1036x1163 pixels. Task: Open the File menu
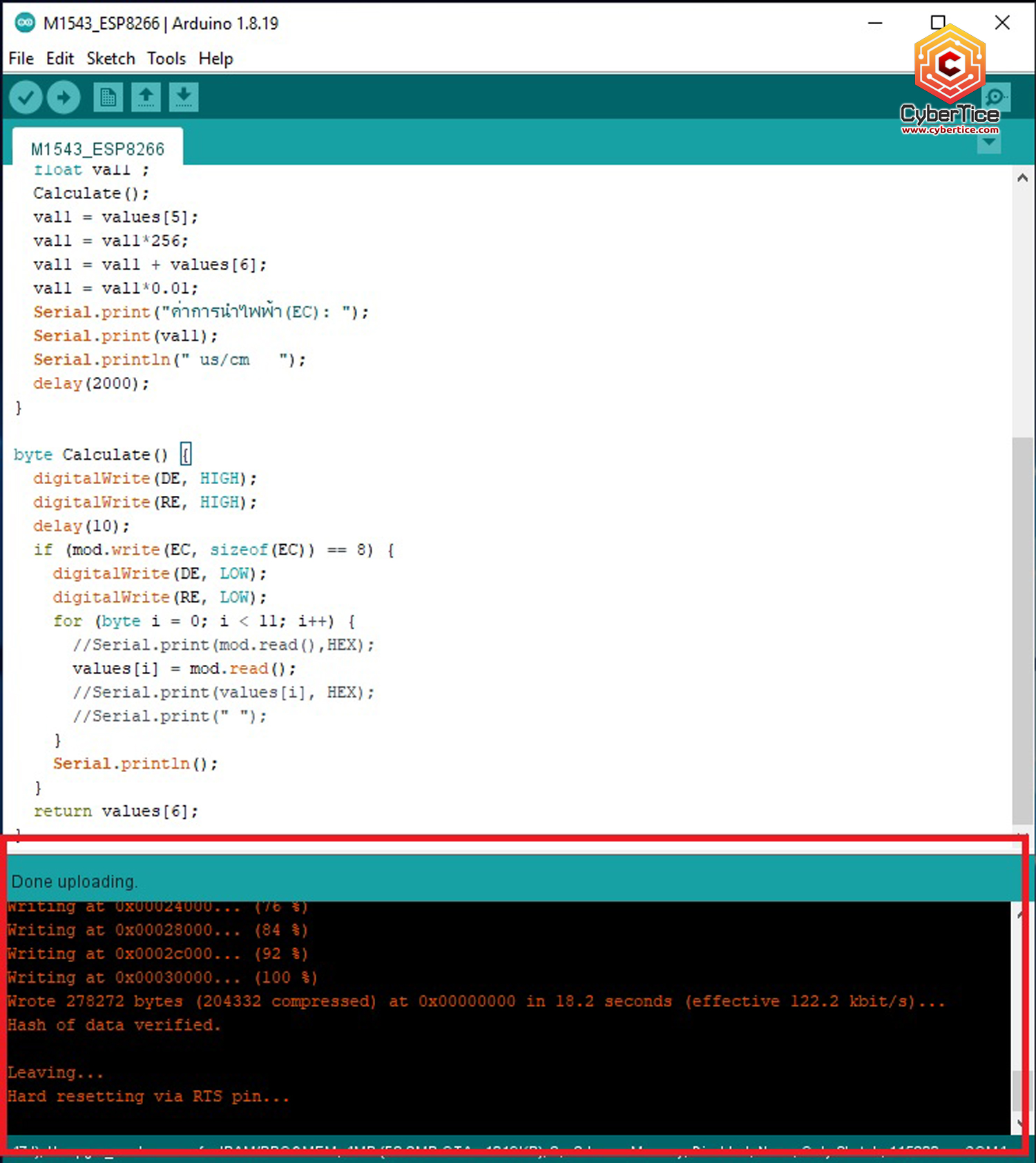(x=21, y=59)
